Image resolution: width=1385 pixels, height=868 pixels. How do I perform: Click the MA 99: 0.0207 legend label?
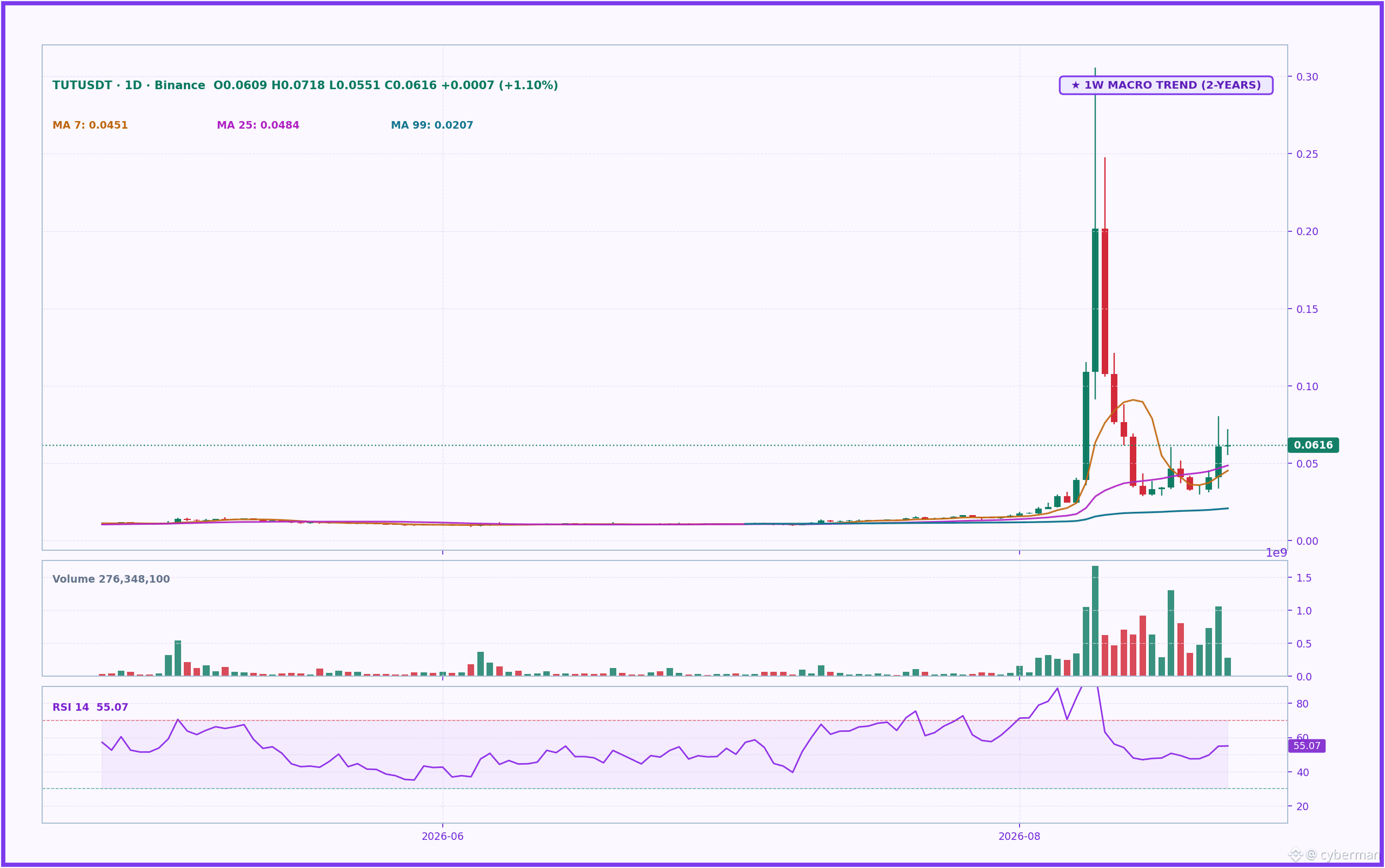(432, 125)
